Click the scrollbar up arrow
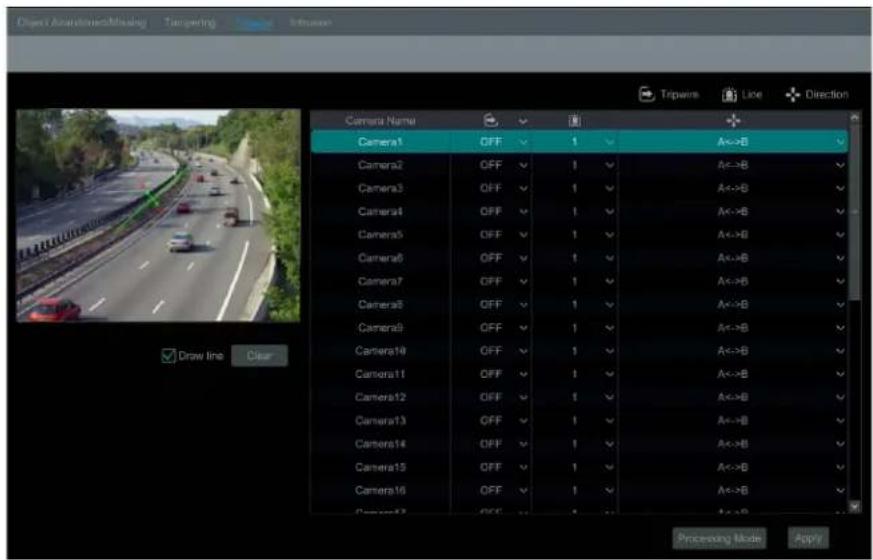Screen dimensions: 873x560 [855, 117]
